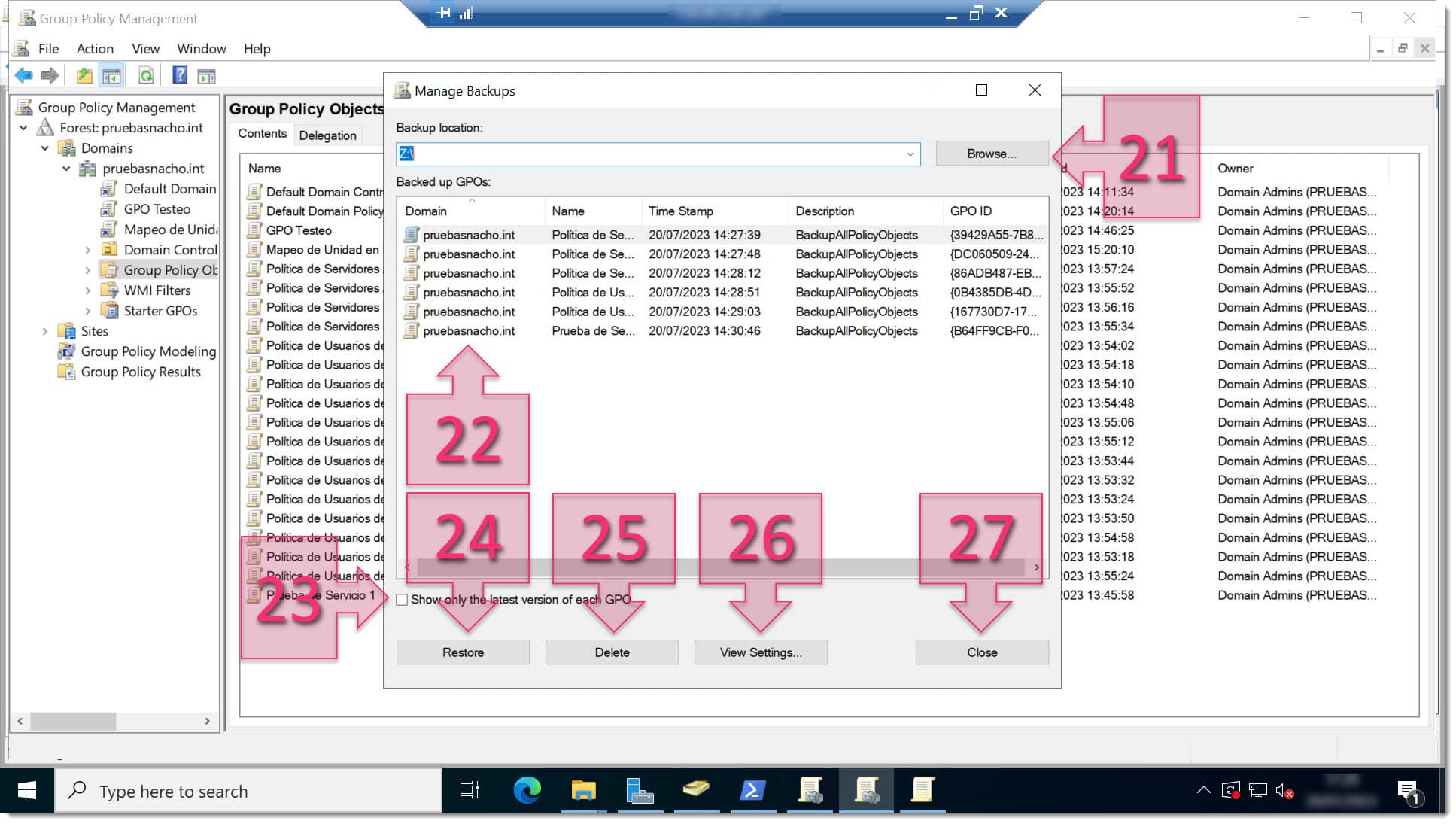Click the Group Policy Modeling node
Image resolution: width=1456 pixels, height=824 pixels.
pyautogui.click(x=150, y=351)
